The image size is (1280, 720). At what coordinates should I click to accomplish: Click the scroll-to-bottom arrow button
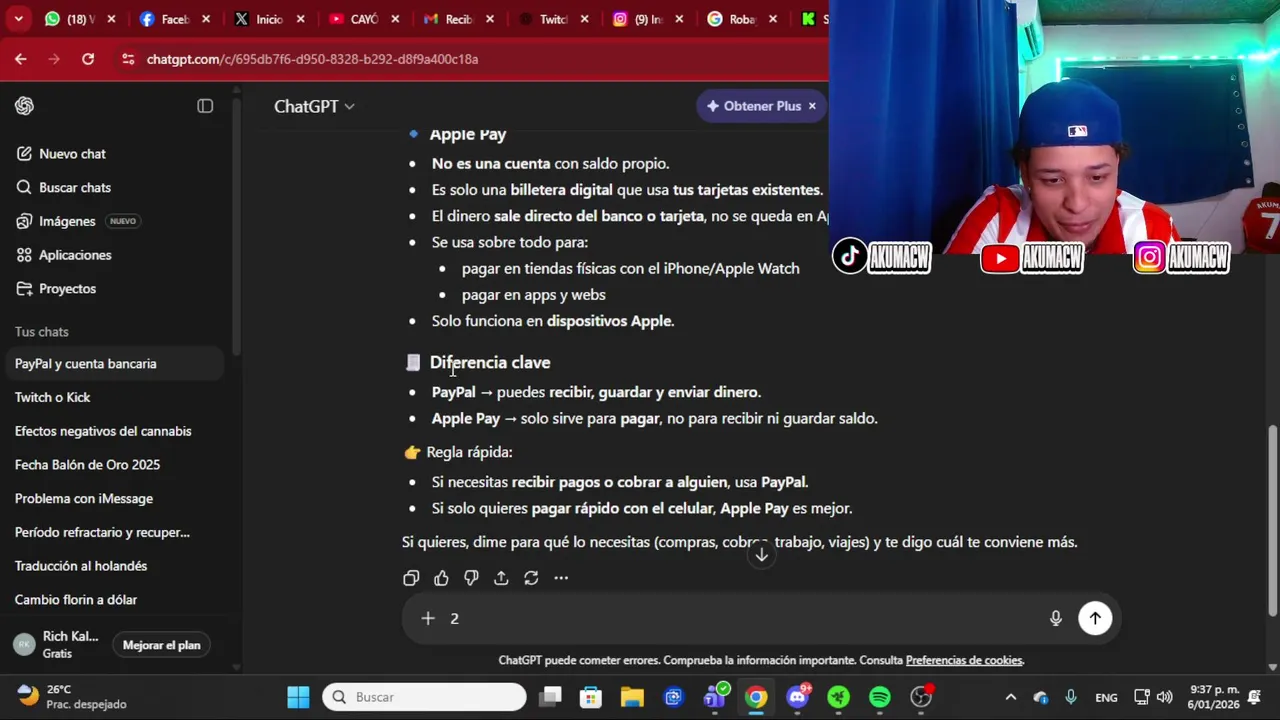[x=761, y=554]
